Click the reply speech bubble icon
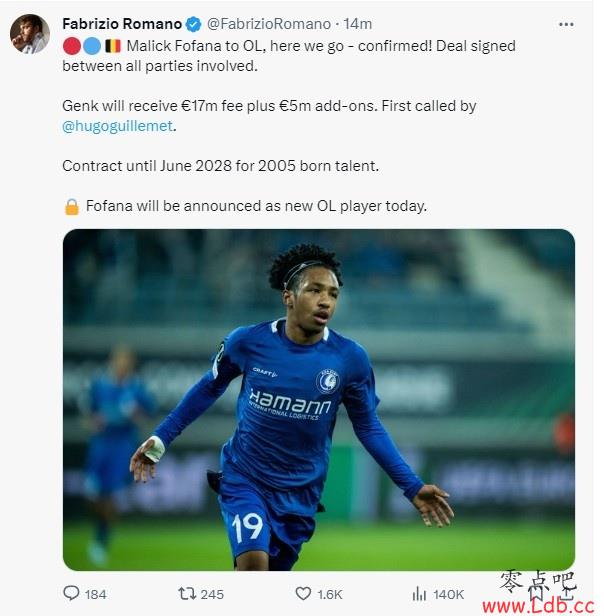Viewport: 604px width, 616px height. [71, 593]
